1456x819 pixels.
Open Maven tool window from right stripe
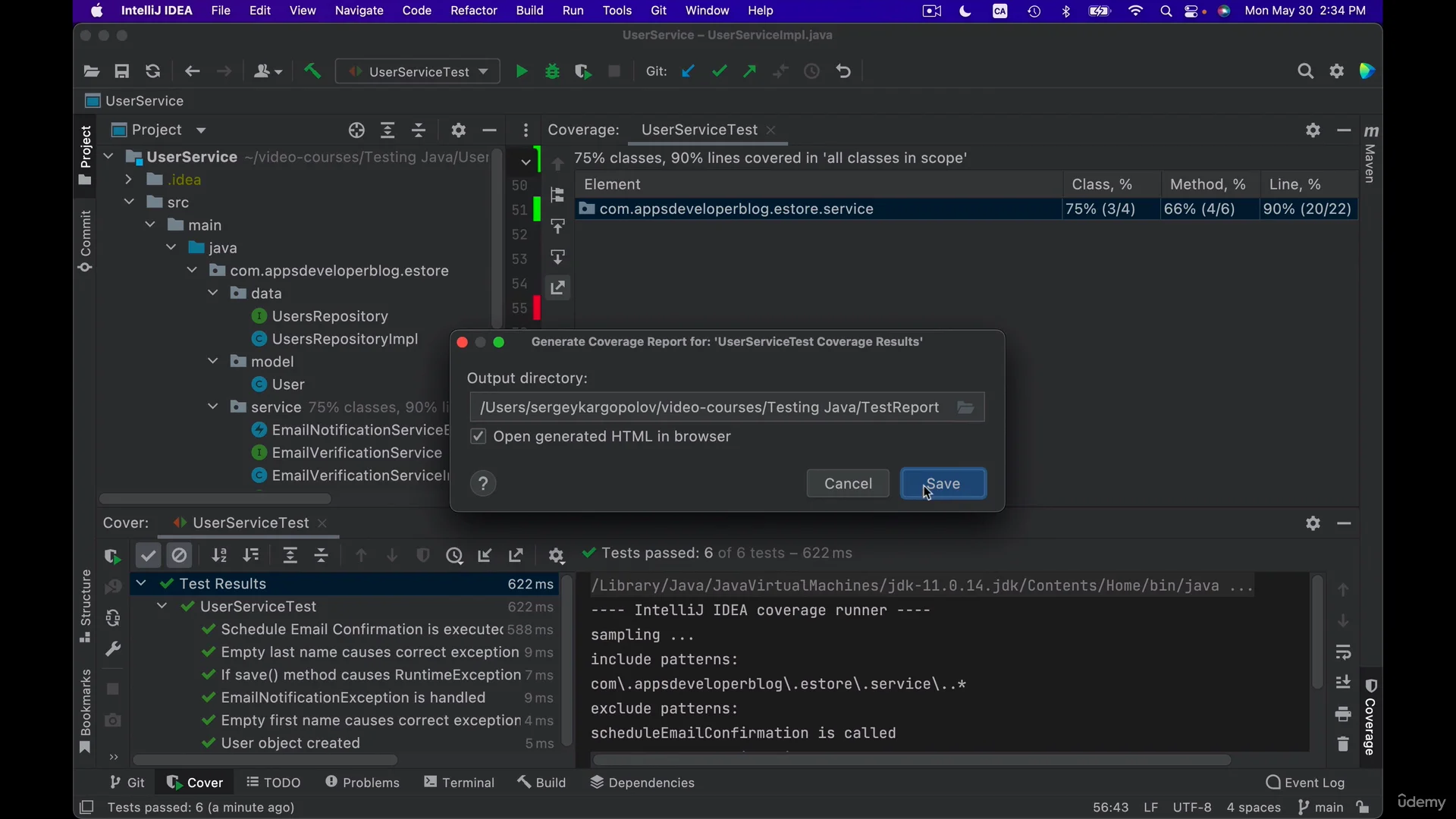tap(1371, 154)
